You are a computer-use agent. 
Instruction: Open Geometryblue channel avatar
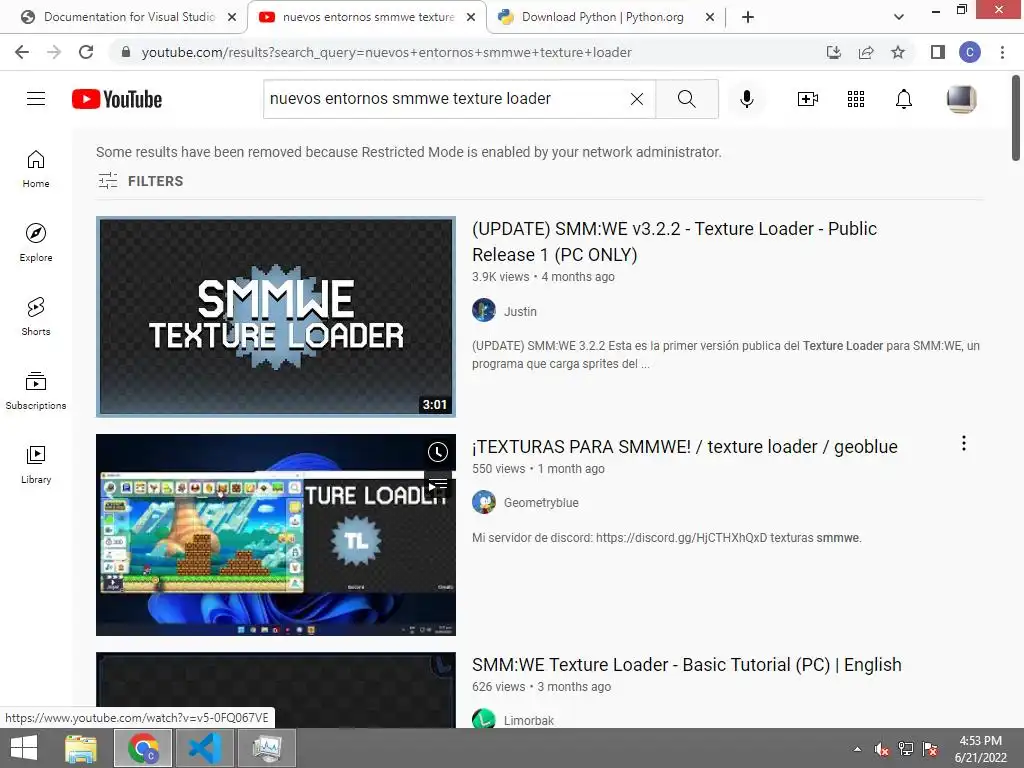pyautogui.click(x=484, y=502)
